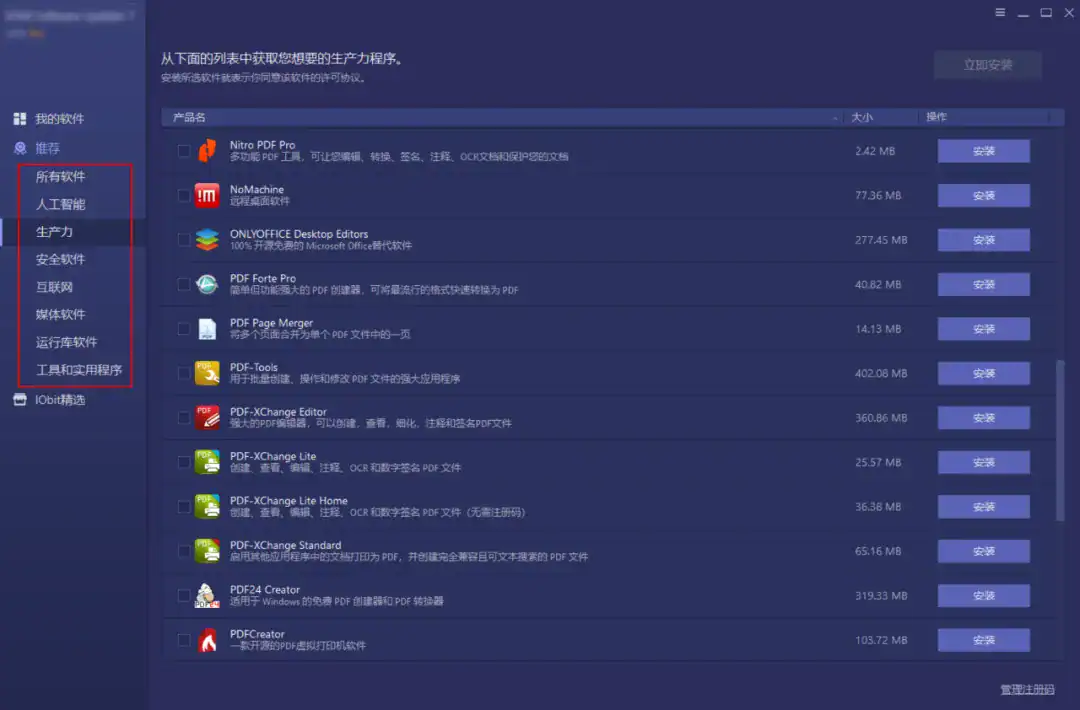This screenshot has width=1080, height=710.
Task: Click the PDF-Tools app icon
Action: click(x=207, y=373)
